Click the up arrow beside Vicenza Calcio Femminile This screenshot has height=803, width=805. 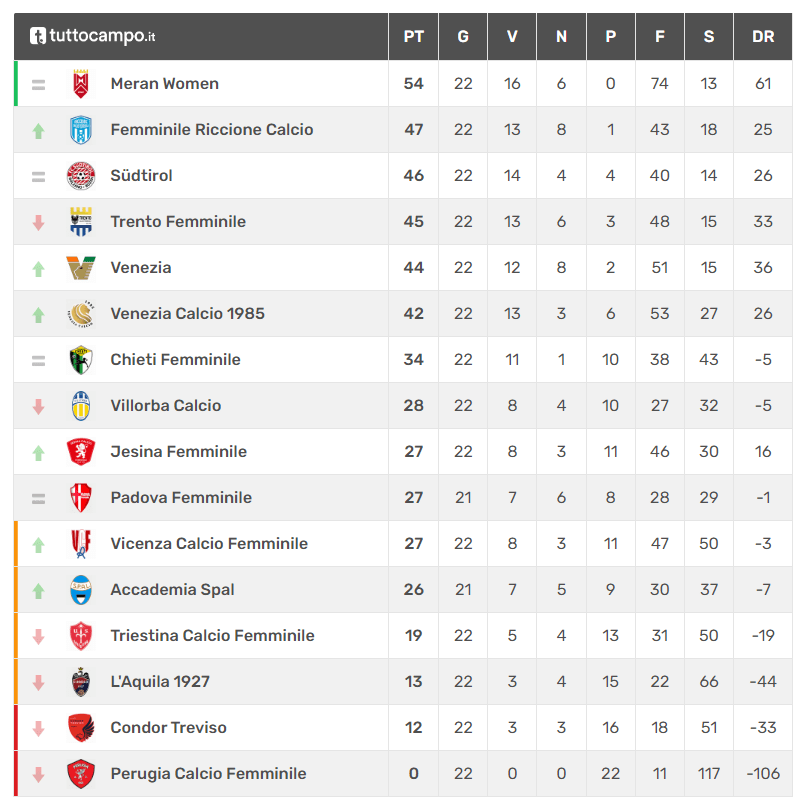(39, 545)
